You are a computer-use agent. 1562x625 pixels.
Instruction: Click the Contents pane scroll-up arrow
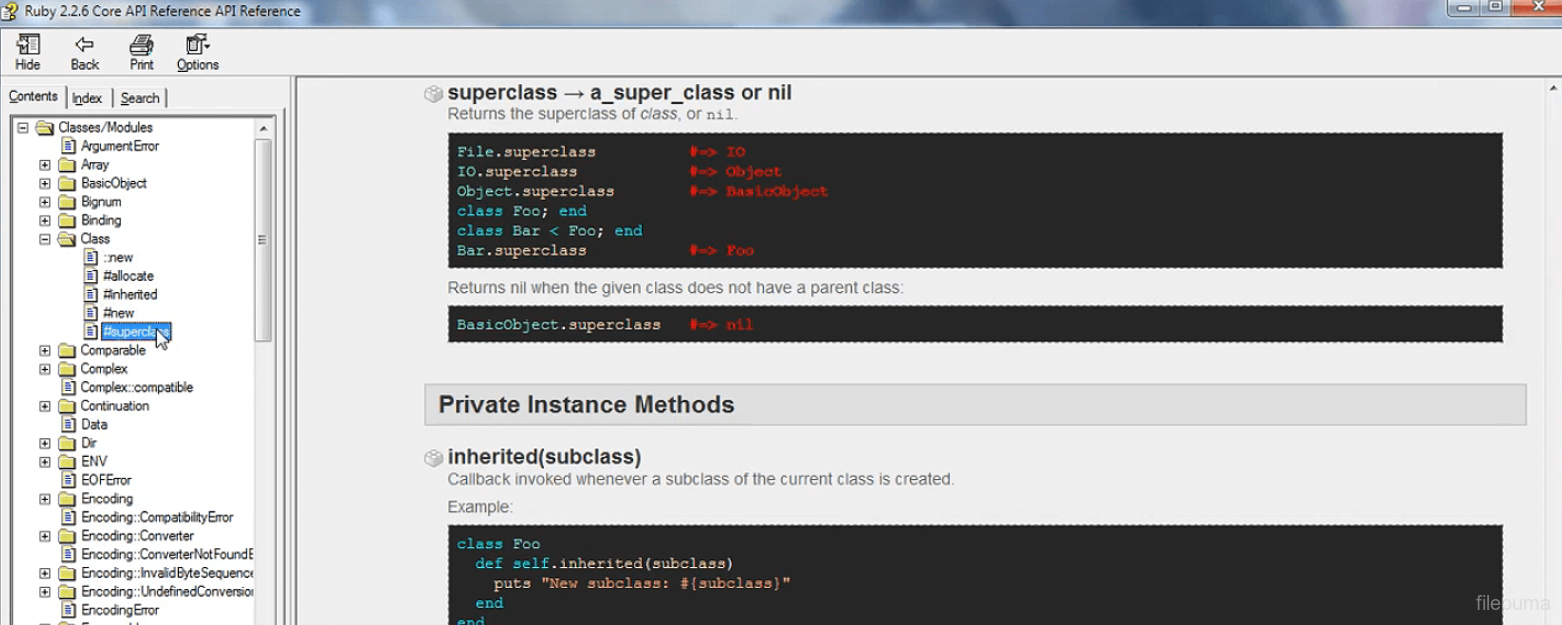click(x=263, y=129)
